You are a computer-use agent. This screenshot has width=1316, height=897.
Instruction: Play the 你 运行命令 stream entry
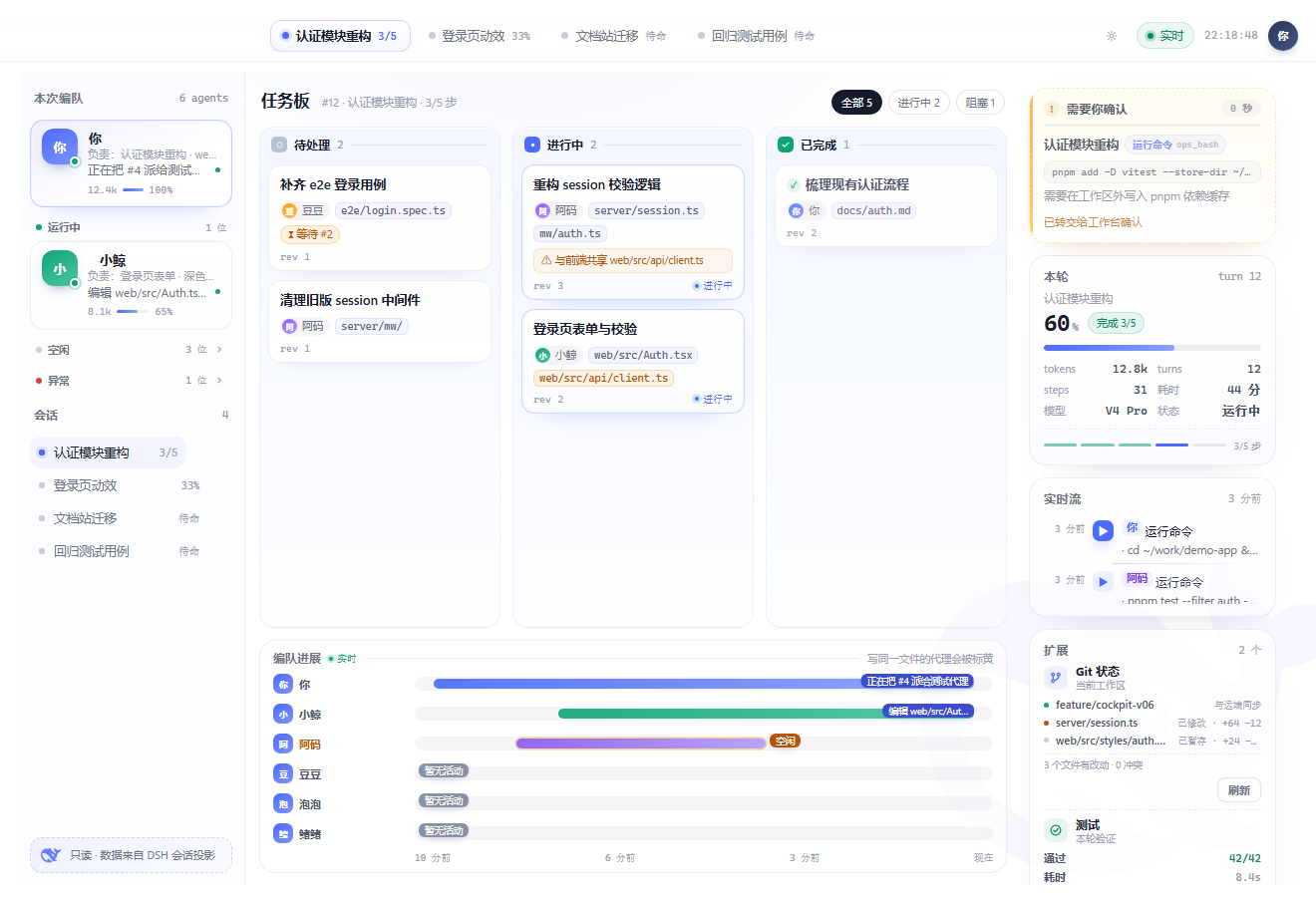point(1103,531)
